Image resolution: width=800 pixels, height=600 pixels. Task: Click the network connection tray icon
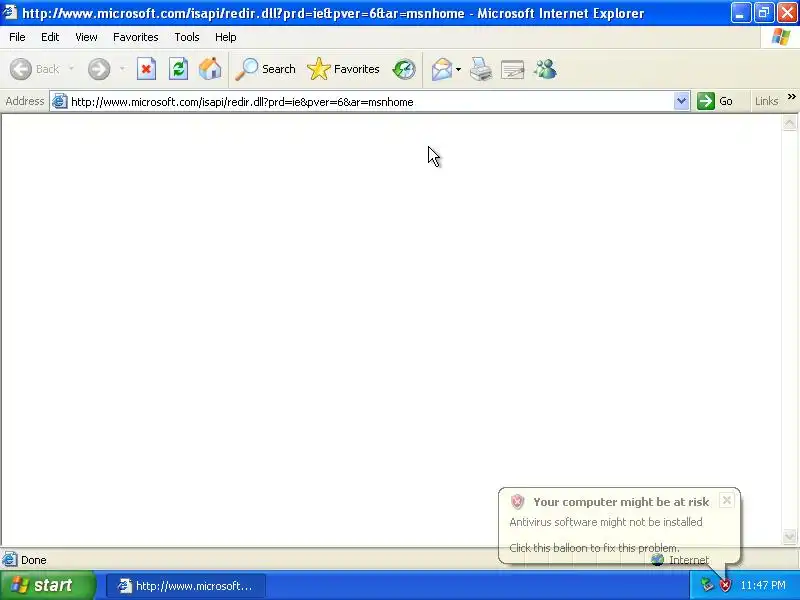point(707,585)
